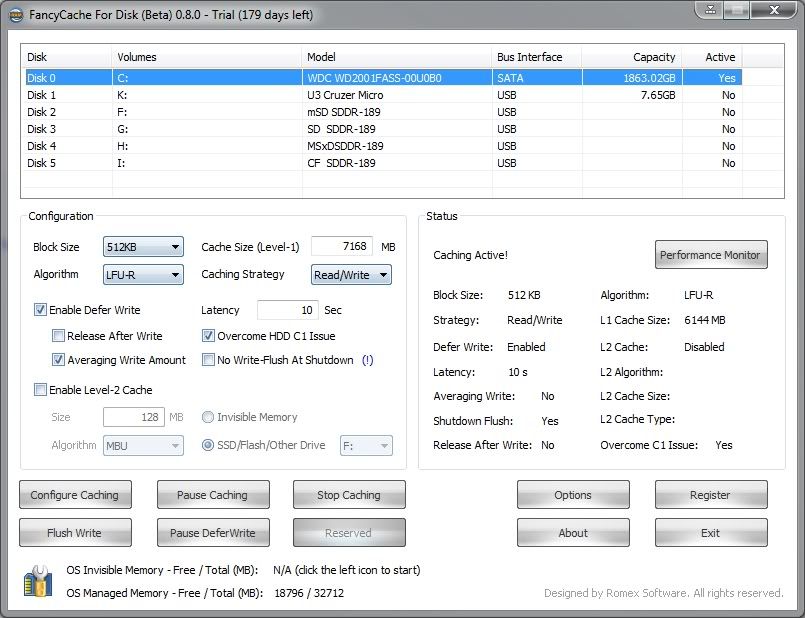Toggle Enable Defer Write checkbox
Screen dimensions: 805x618
[41, 311]
